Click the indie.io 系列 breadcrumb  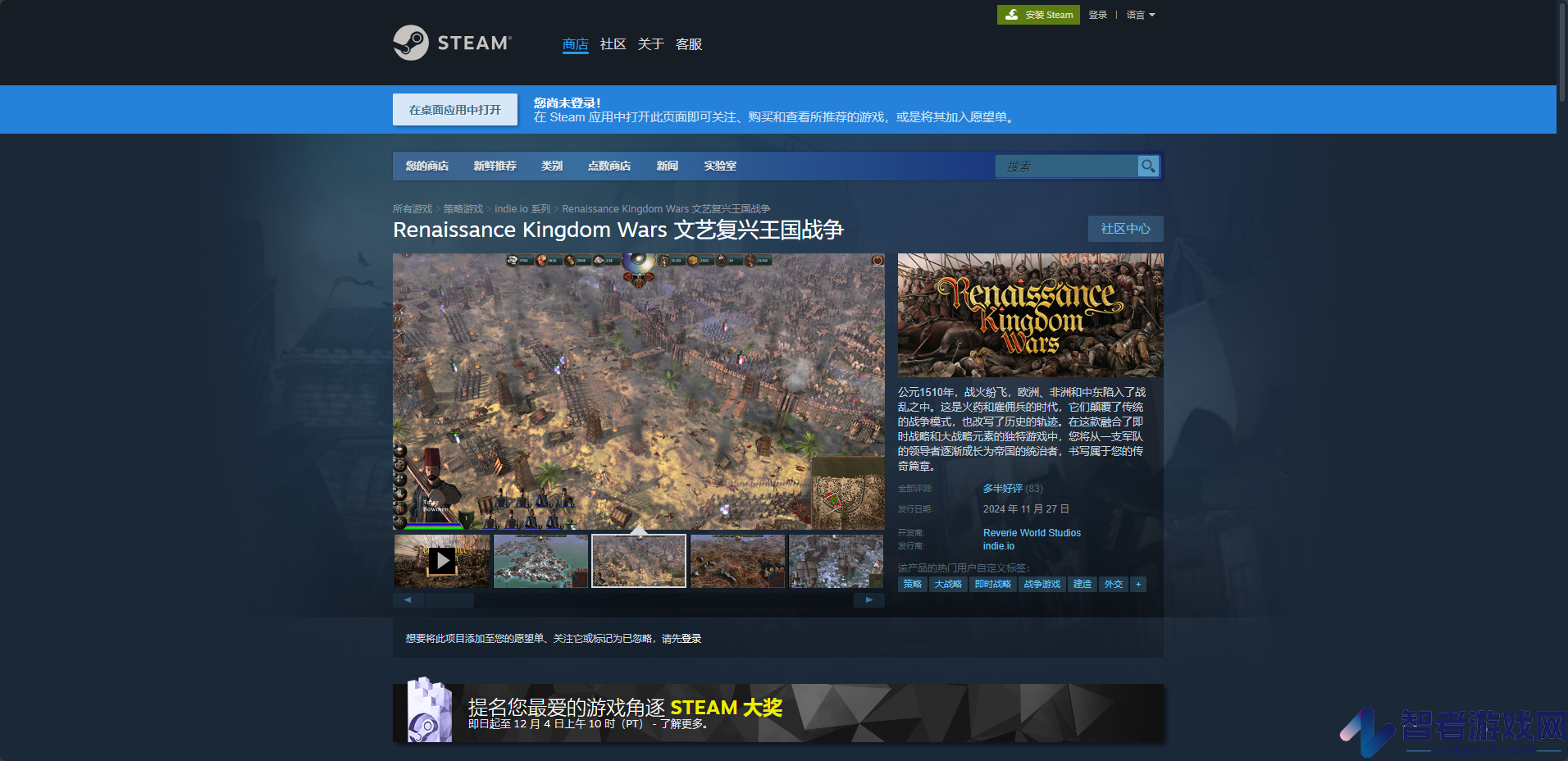[522, 209]
